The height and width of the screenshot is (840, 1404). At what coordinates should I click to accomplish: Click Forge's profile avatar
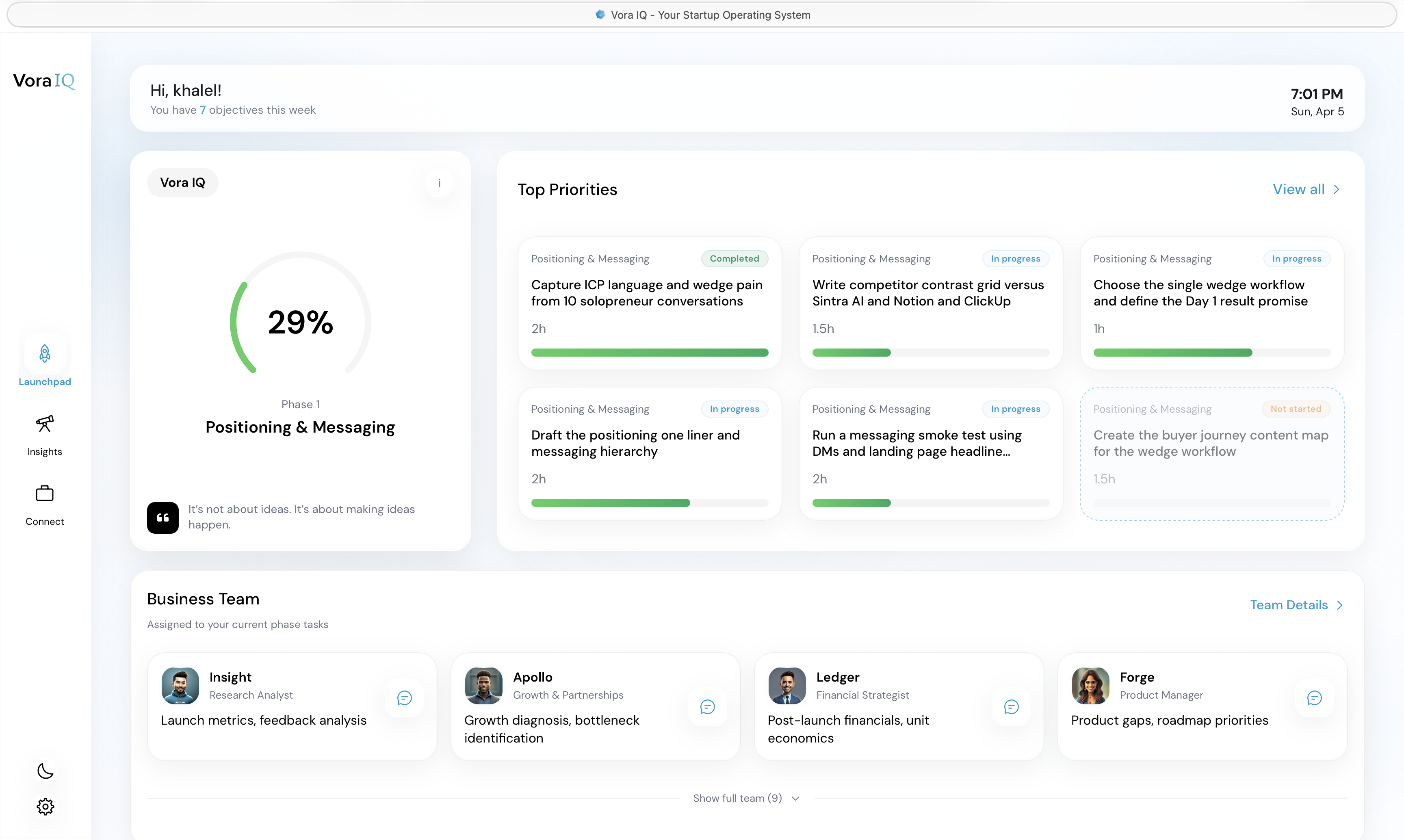pos(1090,686)
